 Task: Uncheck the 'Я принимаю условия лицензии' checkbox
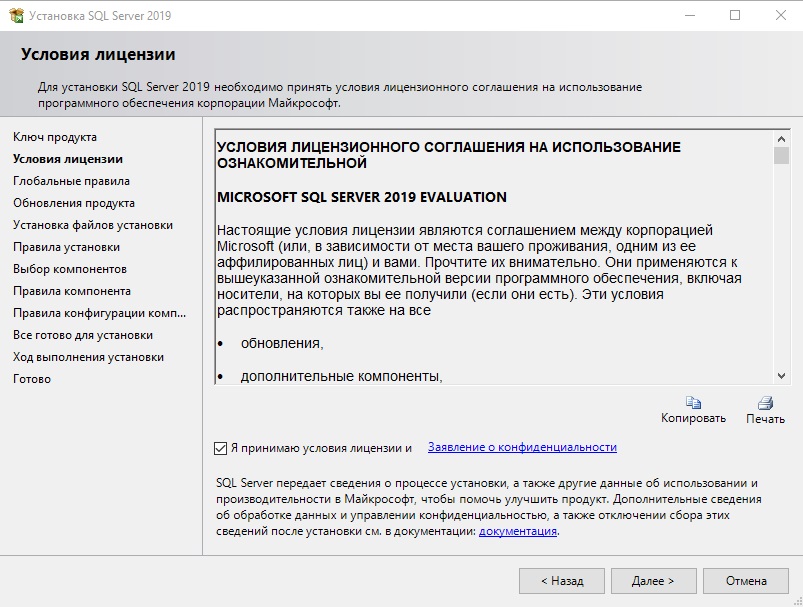coord(220,448)
